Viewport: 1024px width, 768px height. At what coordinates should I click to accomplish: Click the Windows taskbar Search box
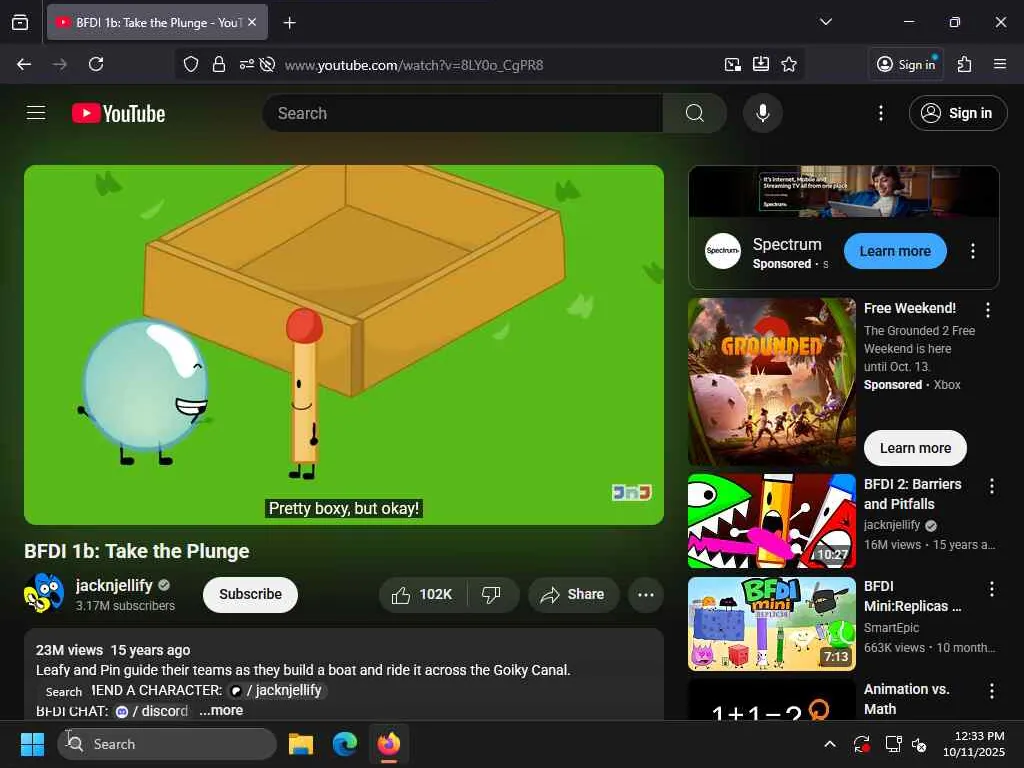click(167, 744)
